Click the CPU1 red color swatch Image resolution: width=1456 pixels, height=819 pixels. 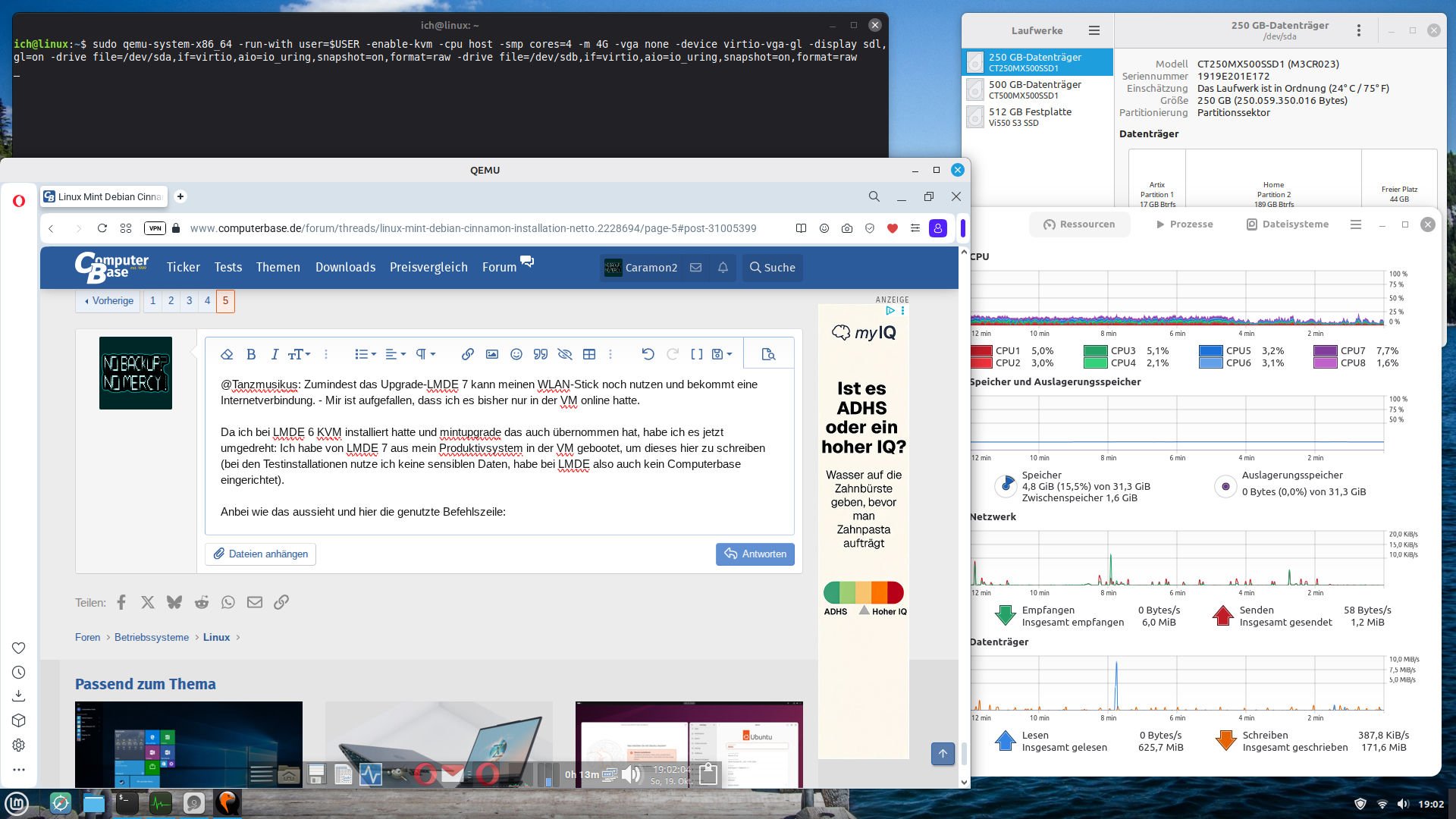click(981, 351)
